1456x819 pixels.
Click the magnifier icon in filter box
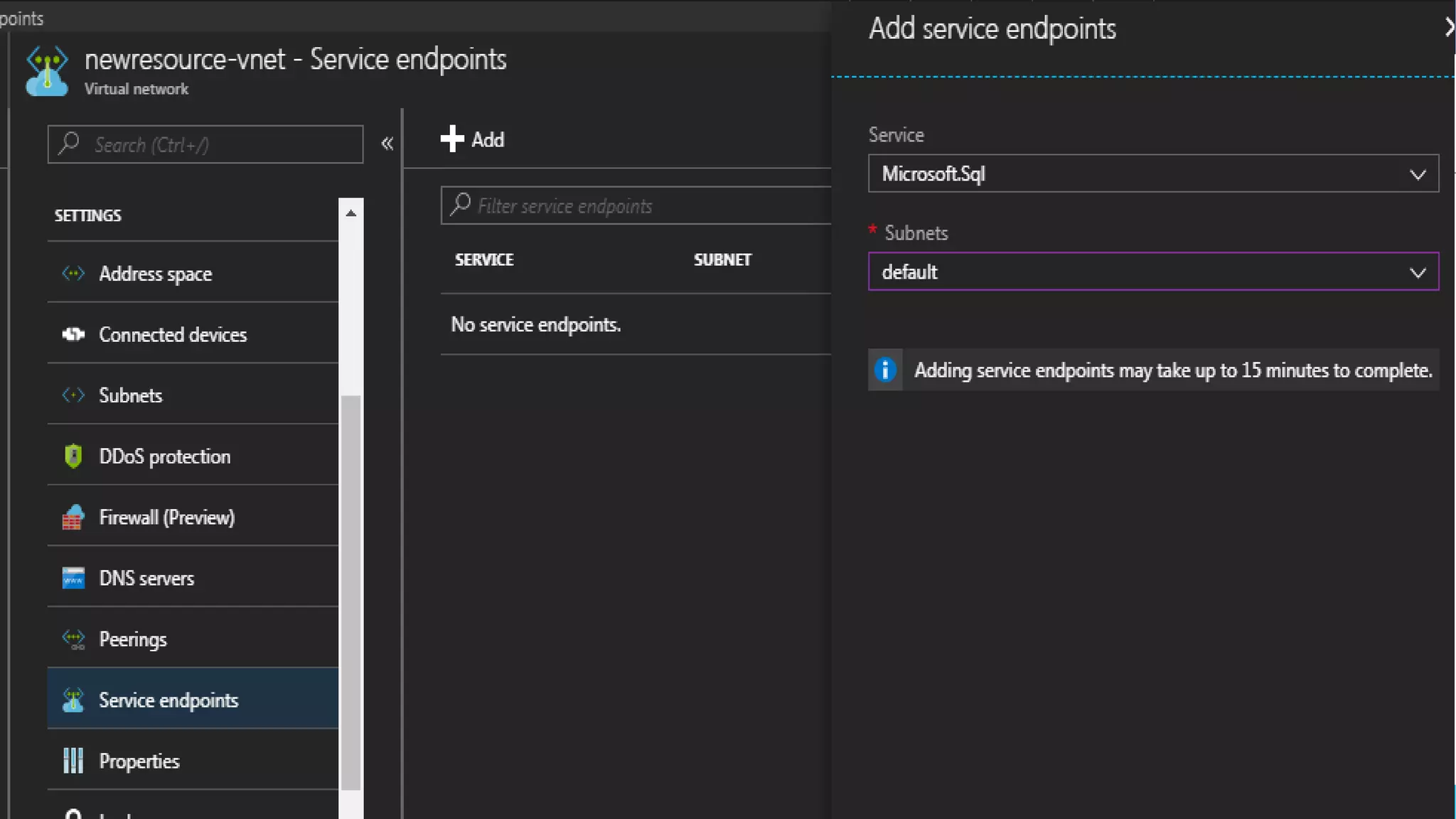pos(461,205)
